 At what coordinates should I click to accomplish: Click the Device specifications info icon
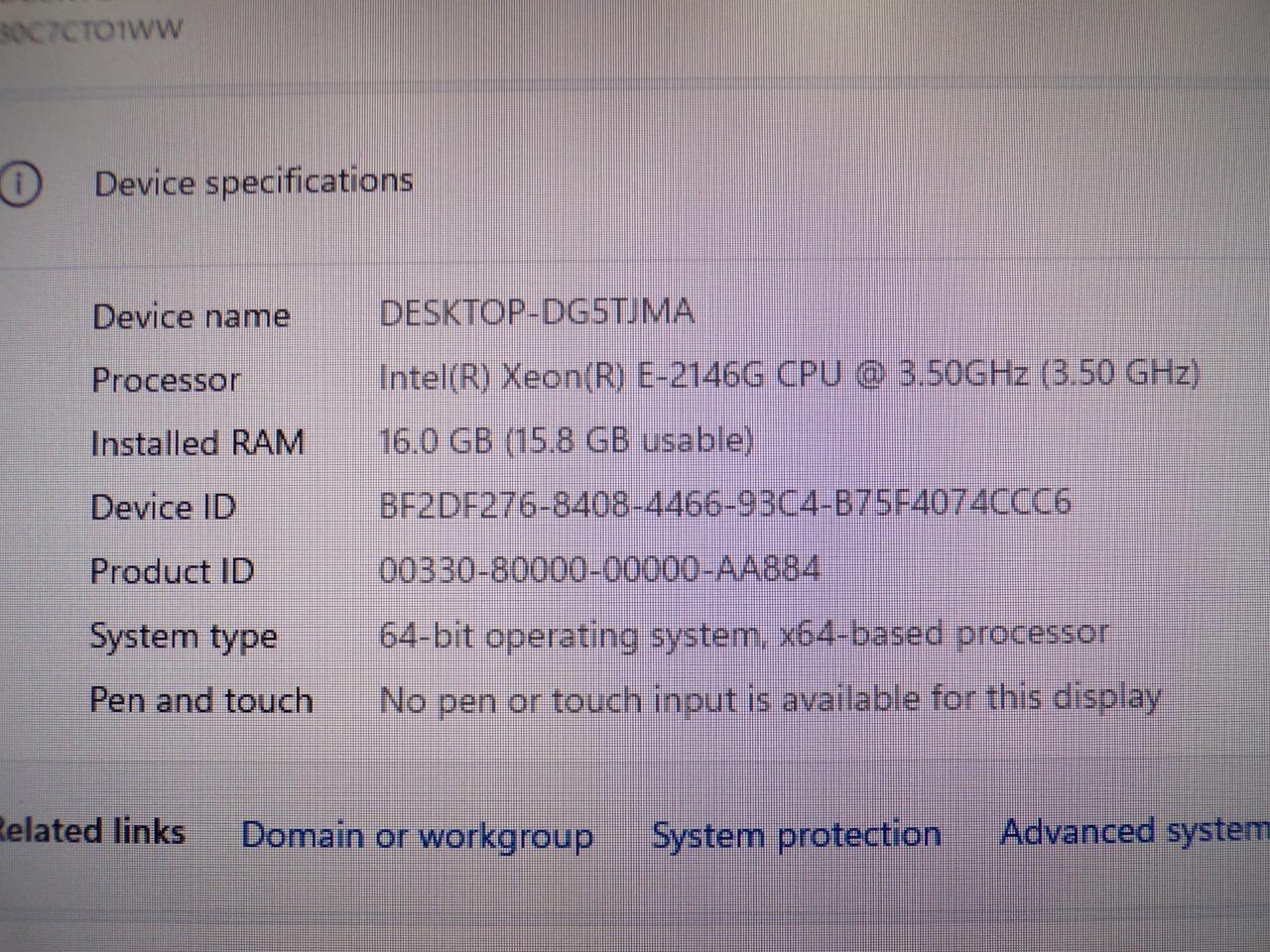click(x=20, y=184)
